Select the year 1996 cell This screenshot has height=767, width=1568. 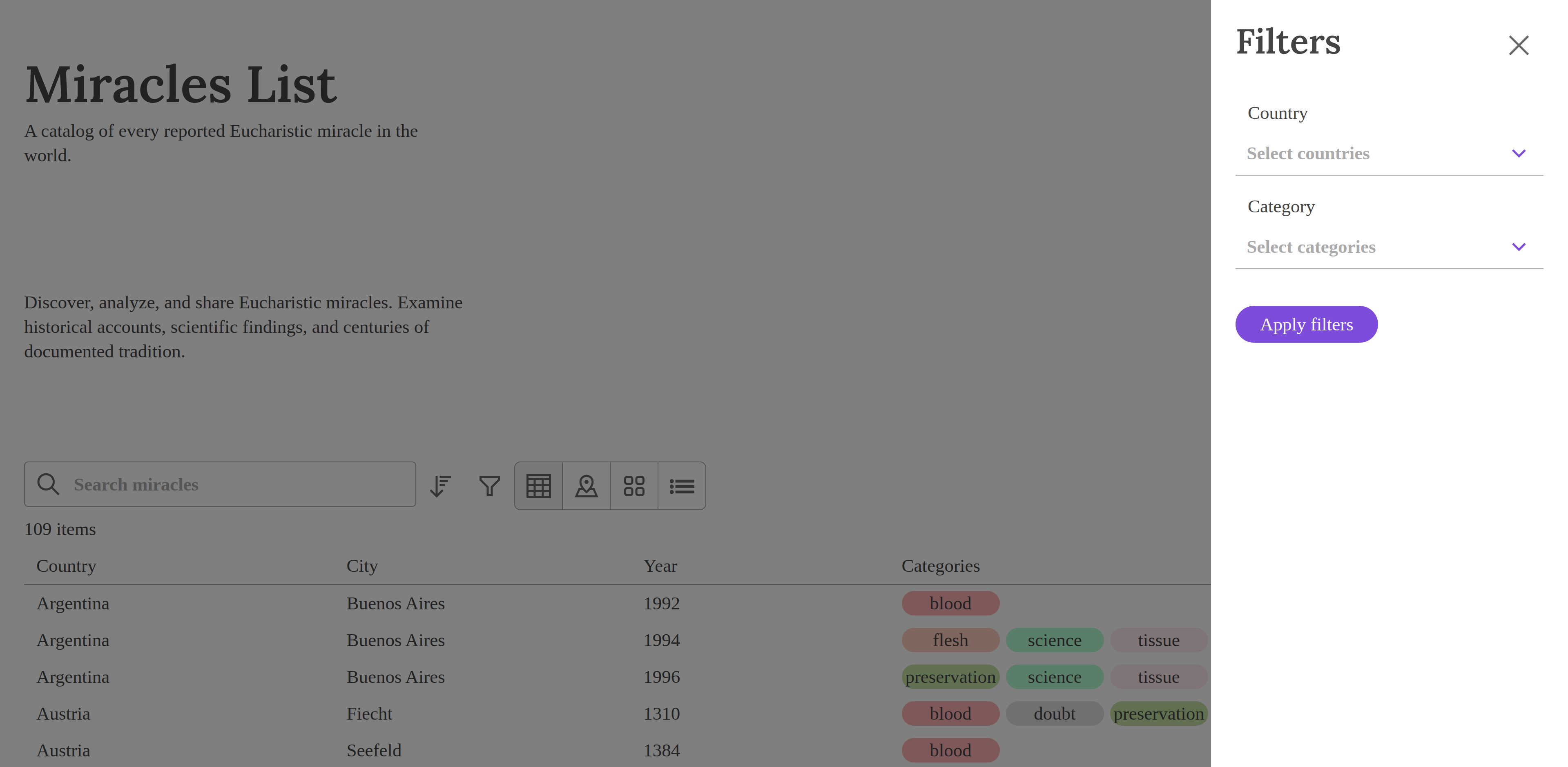661,677
